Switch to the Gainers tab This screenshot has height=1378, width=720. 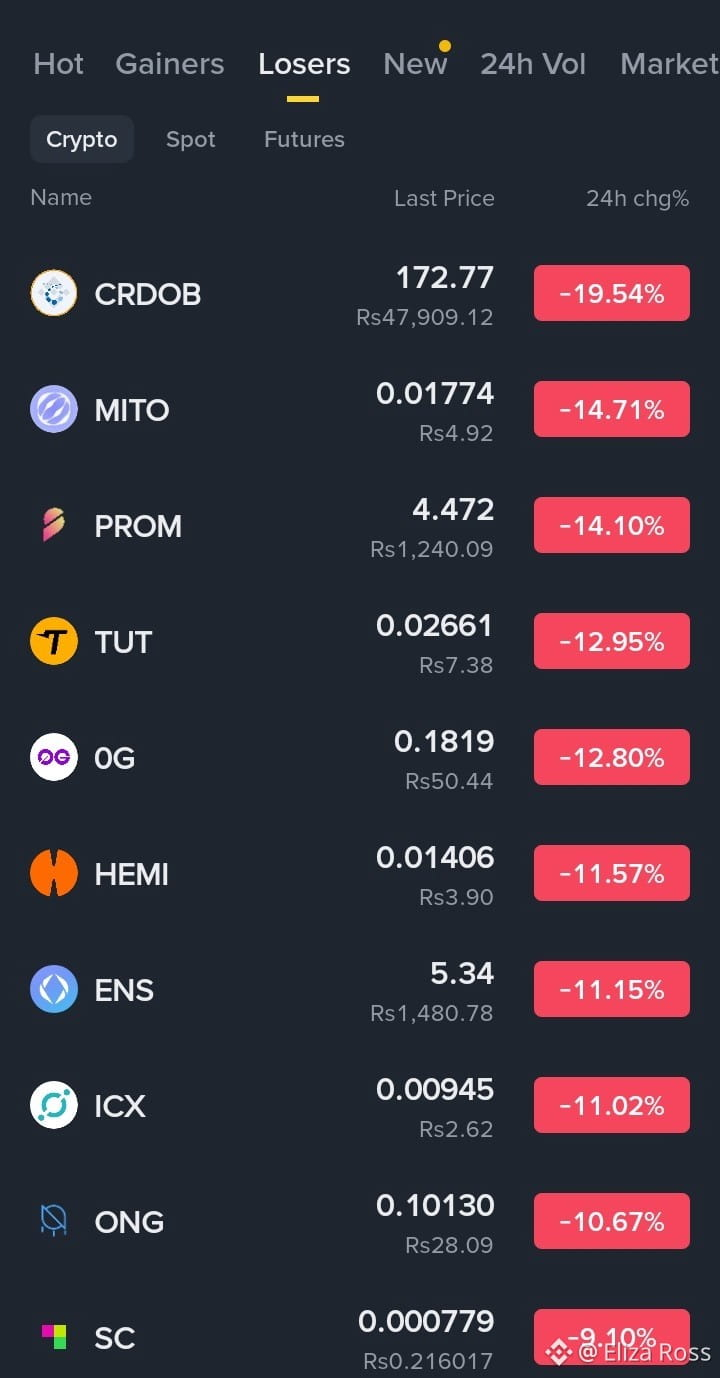click(170, 64)
